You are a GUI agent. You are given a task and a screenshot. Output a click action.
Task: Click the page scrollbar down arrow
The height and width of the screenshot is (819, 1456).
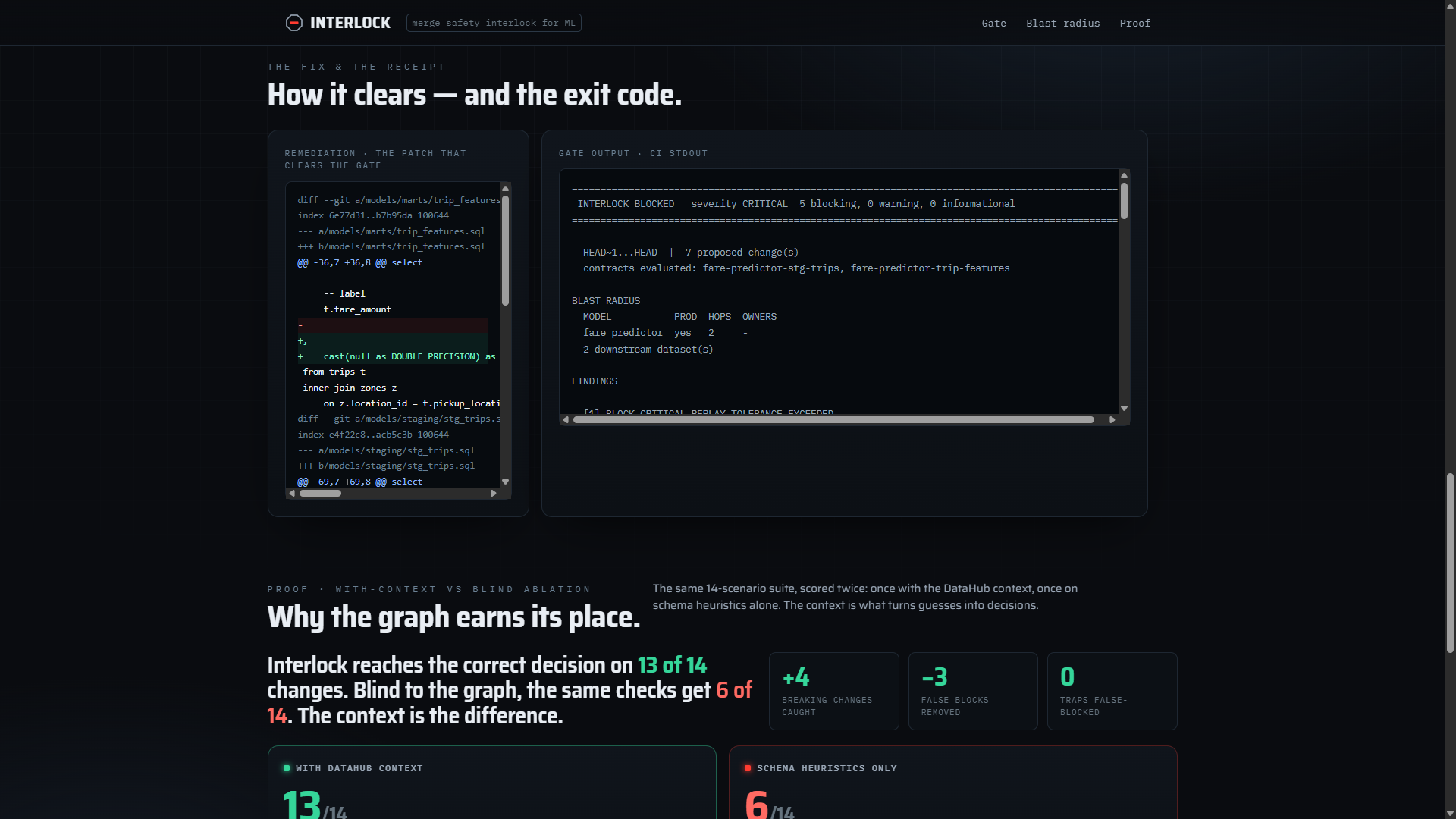1450,813
